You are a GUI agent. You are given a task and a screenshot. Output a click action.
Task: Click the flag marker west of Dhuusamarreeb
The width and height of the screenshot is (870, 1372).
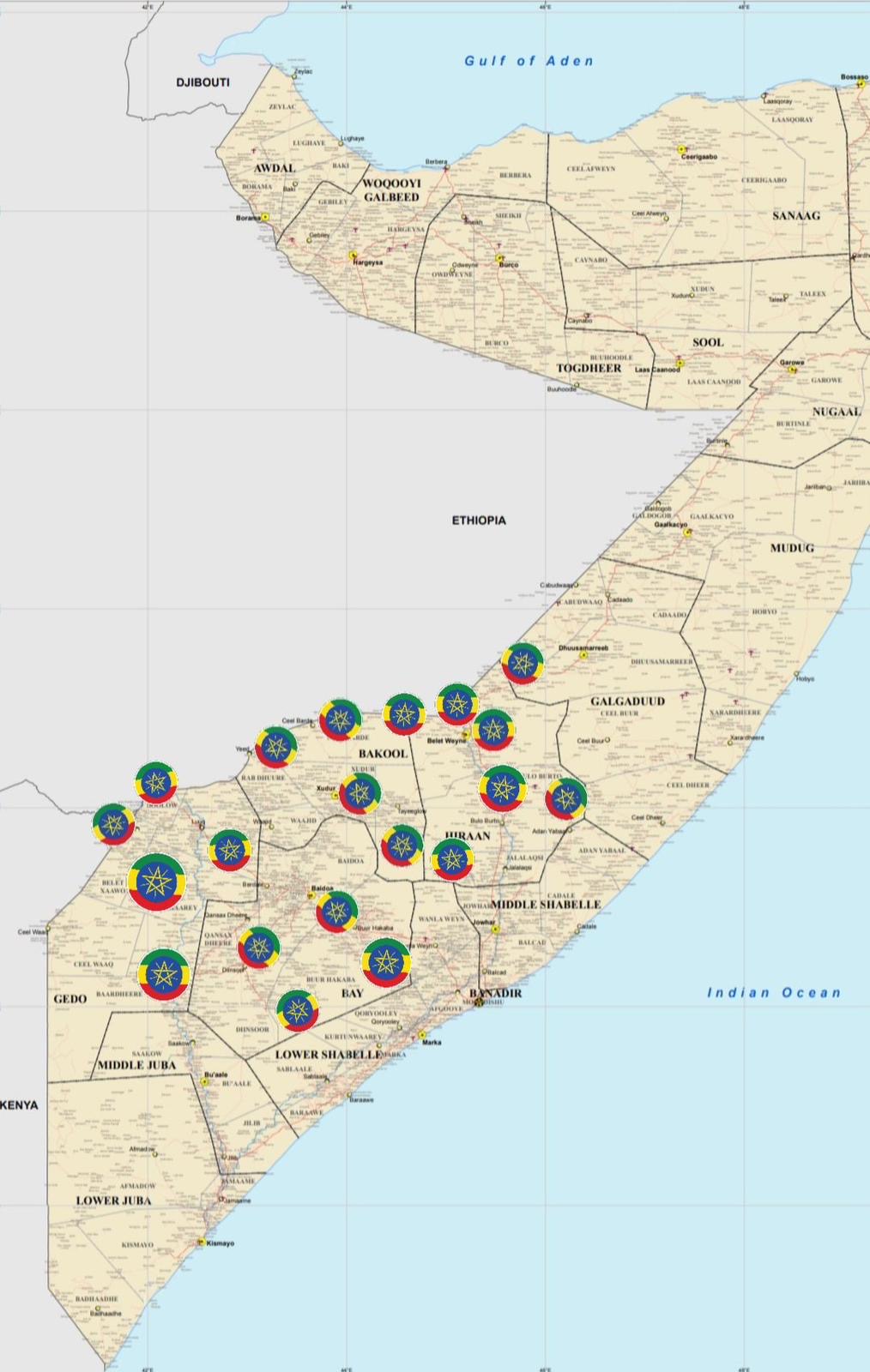click(523, 662)
